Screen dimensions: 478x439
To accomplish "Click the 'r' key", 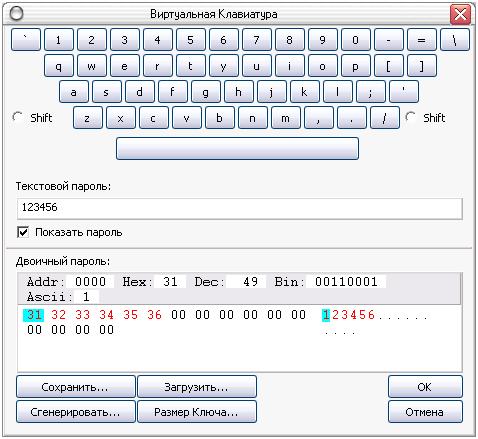I will 158,66.
